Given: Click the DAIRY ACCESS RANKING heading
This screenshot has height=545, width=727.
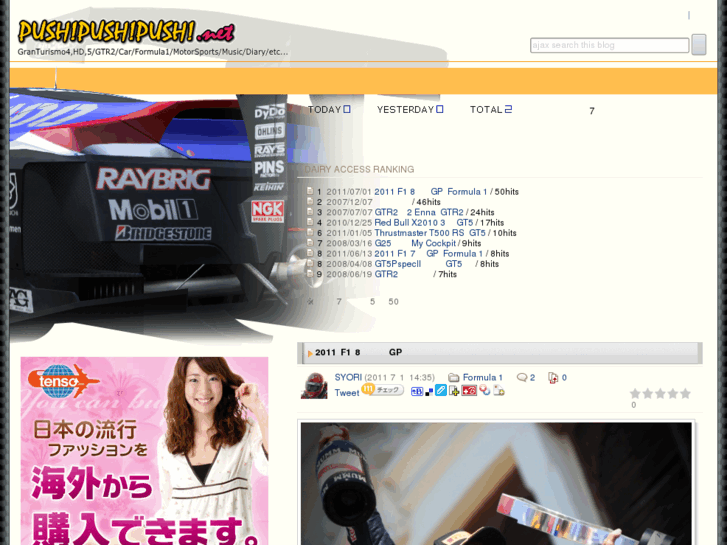Looking at the screenshot, I should click(x=359, y=169).
